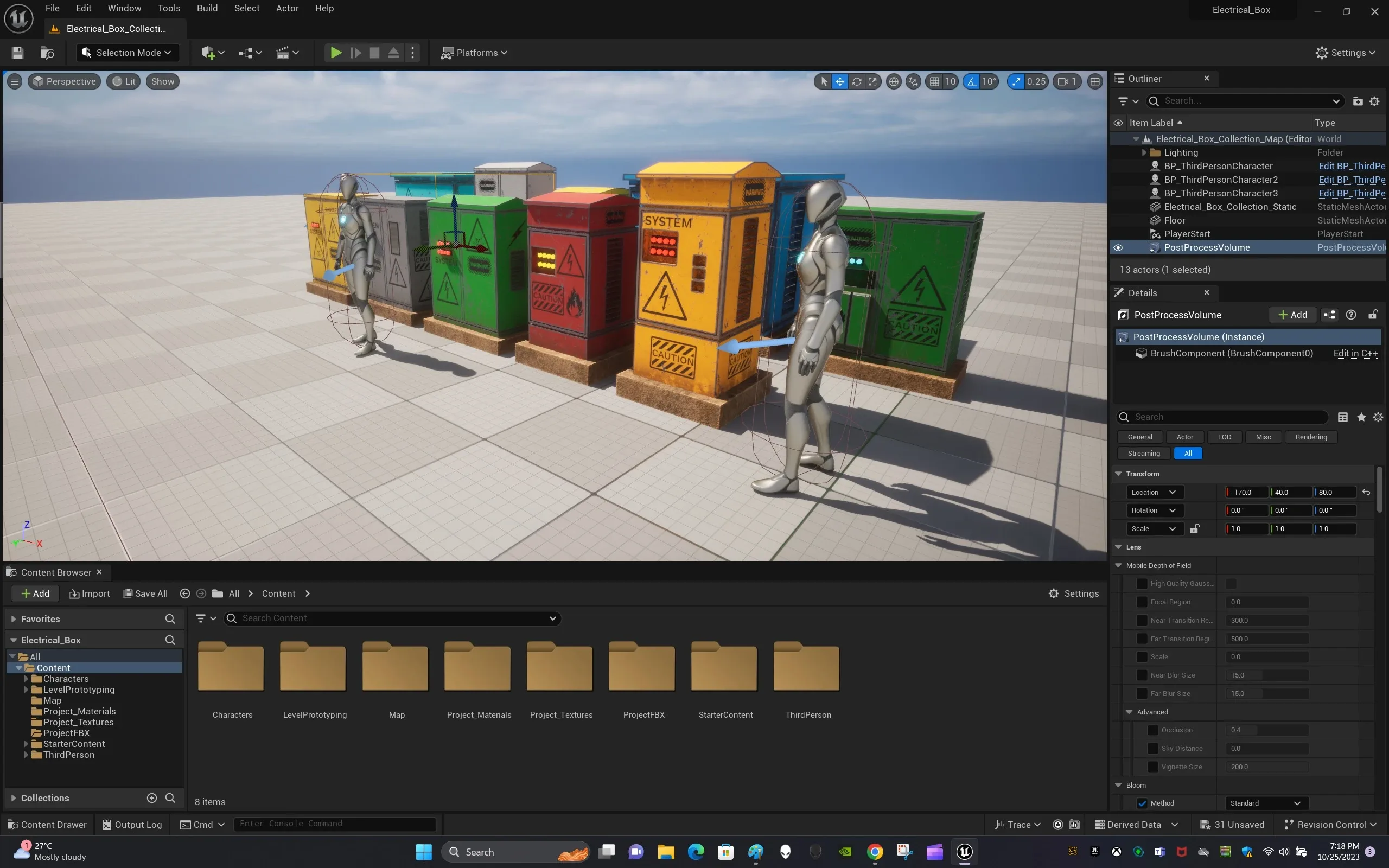Show only favorite properties star icon
Image resolution: width=1389 pixels, height=868 pixels.
coord(1361,417)
